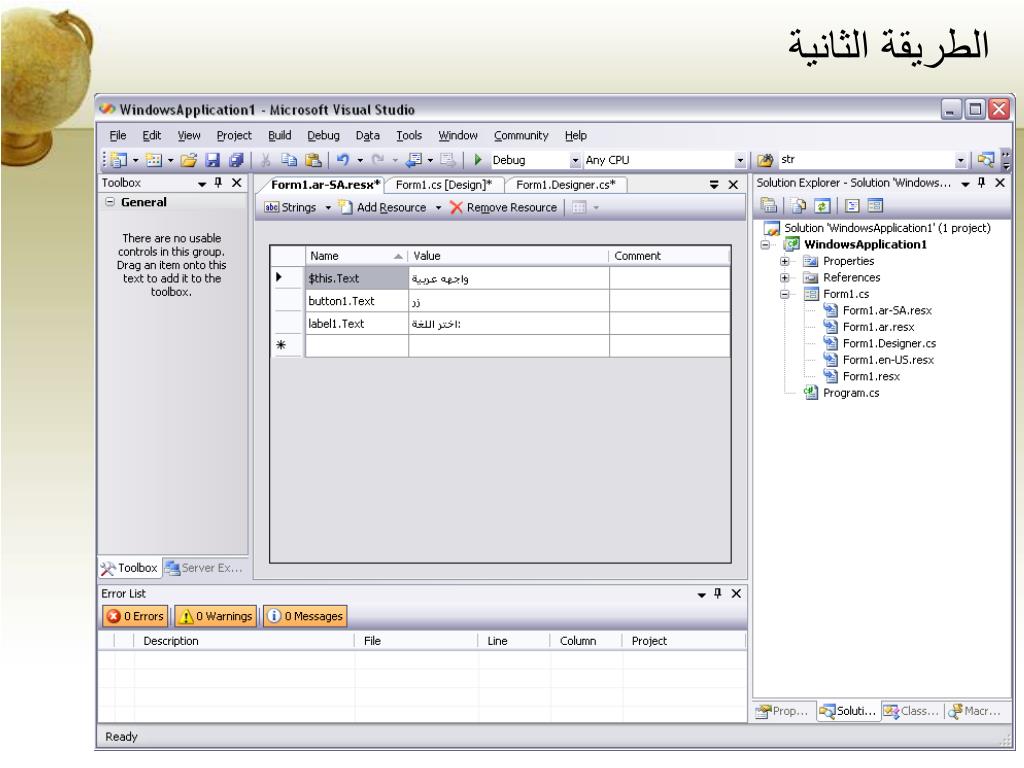
Task: Open the str find combo box dropdown
Action: coord(961,160)
